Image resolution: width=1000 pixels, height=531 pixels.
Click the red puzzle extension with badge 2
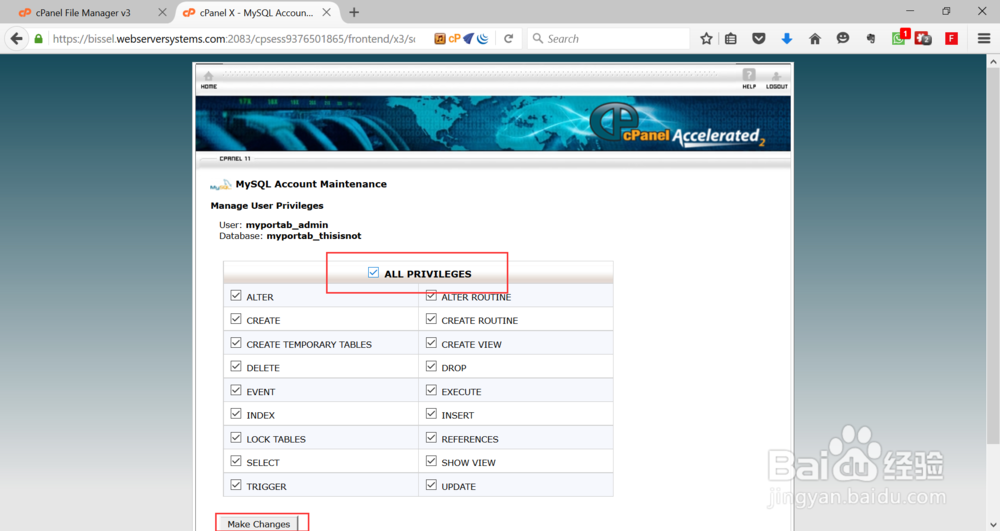[x=923, y=39]
